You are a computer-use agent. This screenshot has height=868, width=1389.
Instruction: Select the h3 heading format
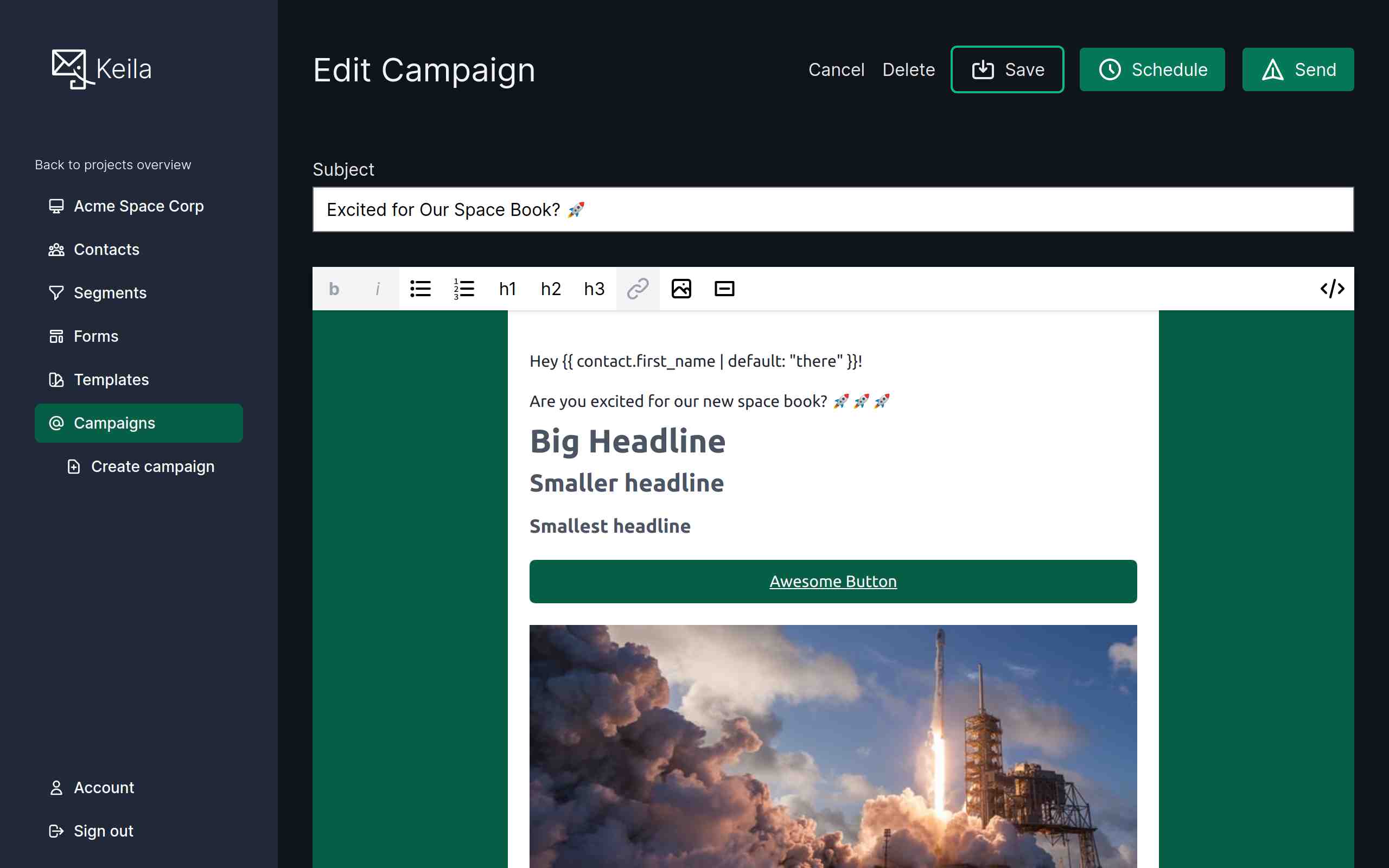click(x=594, y=289)
